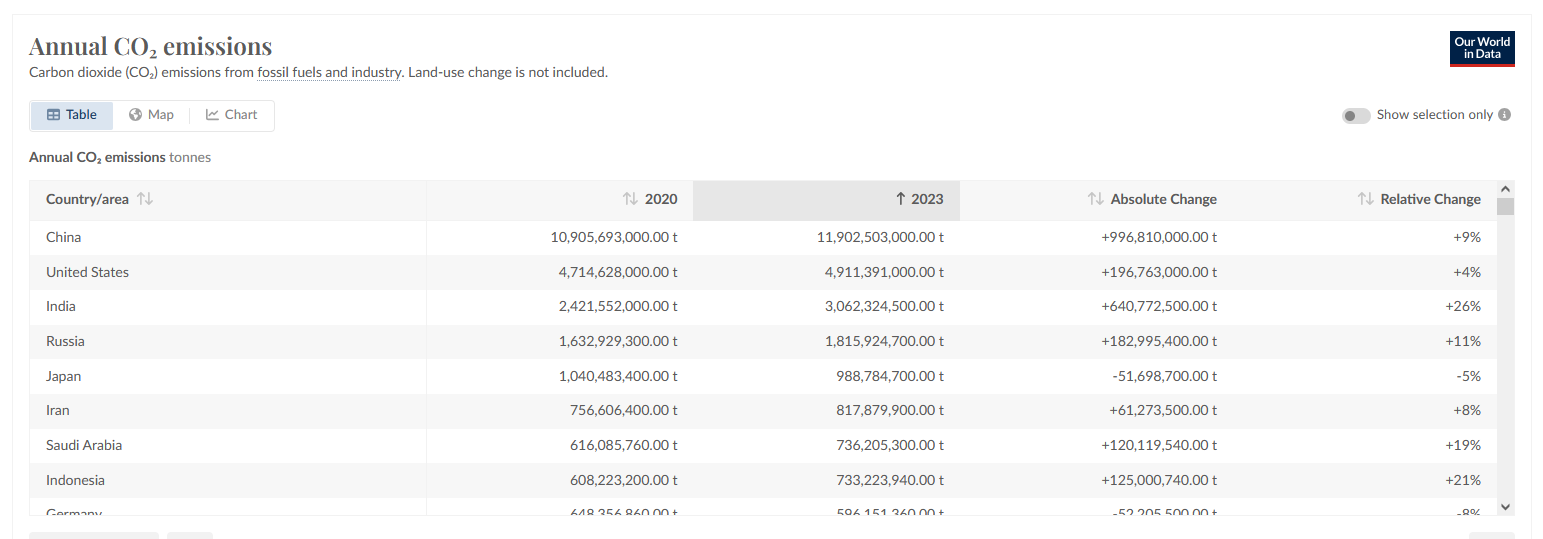Sort by the Relative Change column header
Screen dimensions: 1543x539
tap(1430, 199)
